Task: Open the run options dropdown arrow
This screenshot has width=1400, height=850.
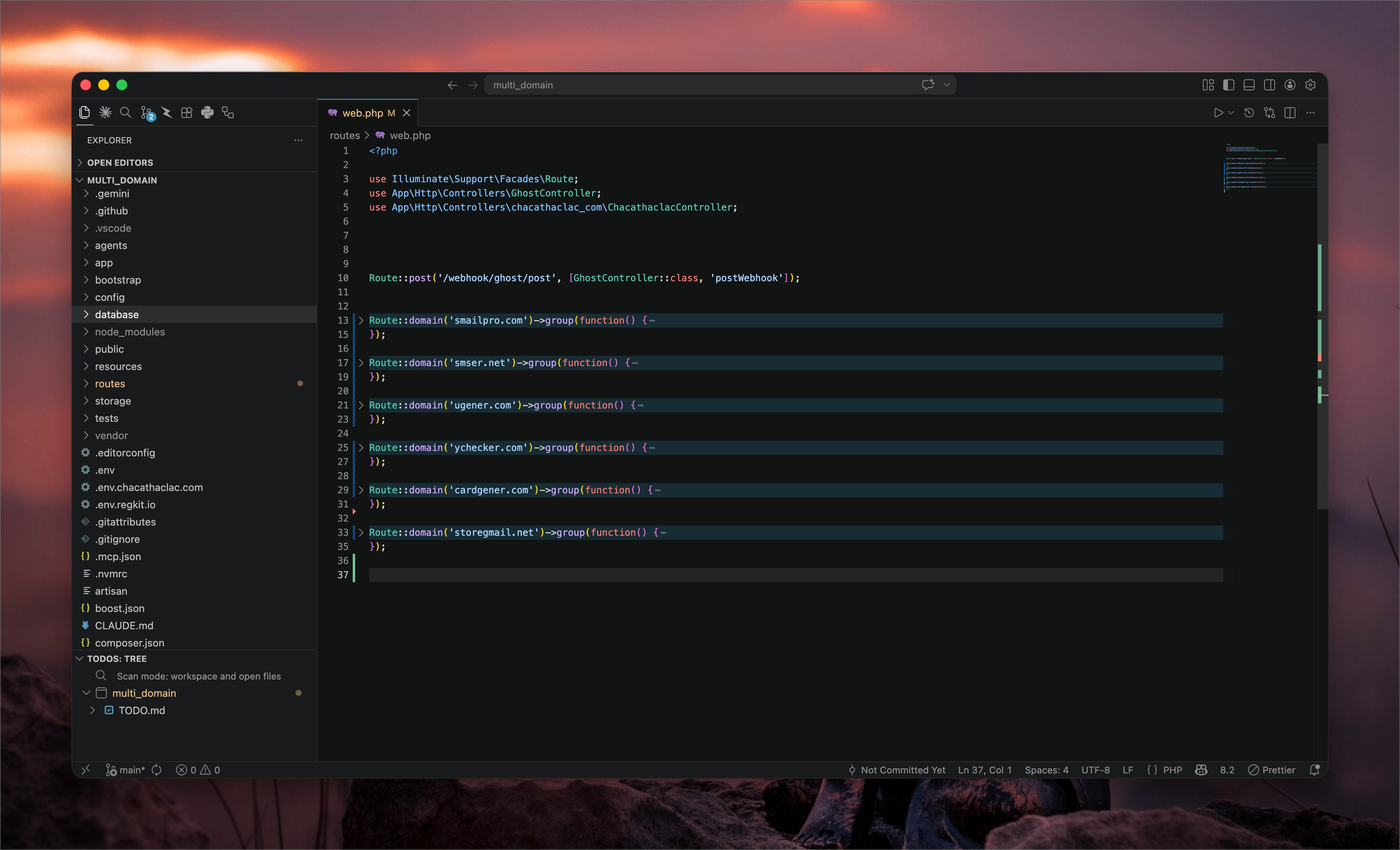Action: (1231, 112)
